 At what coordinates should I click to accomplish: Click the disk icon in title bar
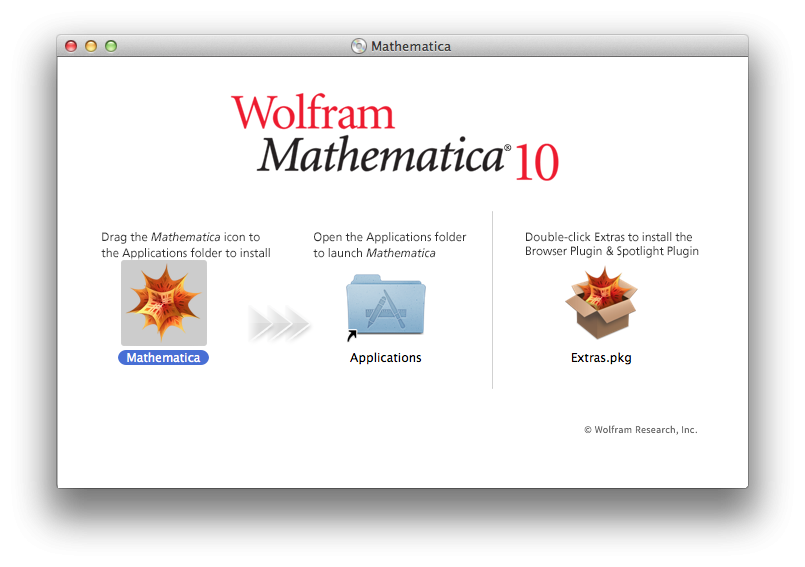358,46
